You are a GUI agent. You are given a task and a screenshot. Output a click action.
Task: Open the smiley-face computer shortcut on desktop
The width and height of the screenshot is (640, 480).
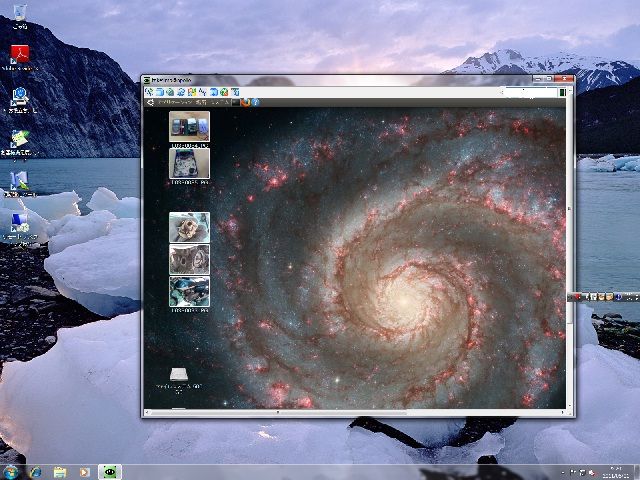(x=20, y=96)
